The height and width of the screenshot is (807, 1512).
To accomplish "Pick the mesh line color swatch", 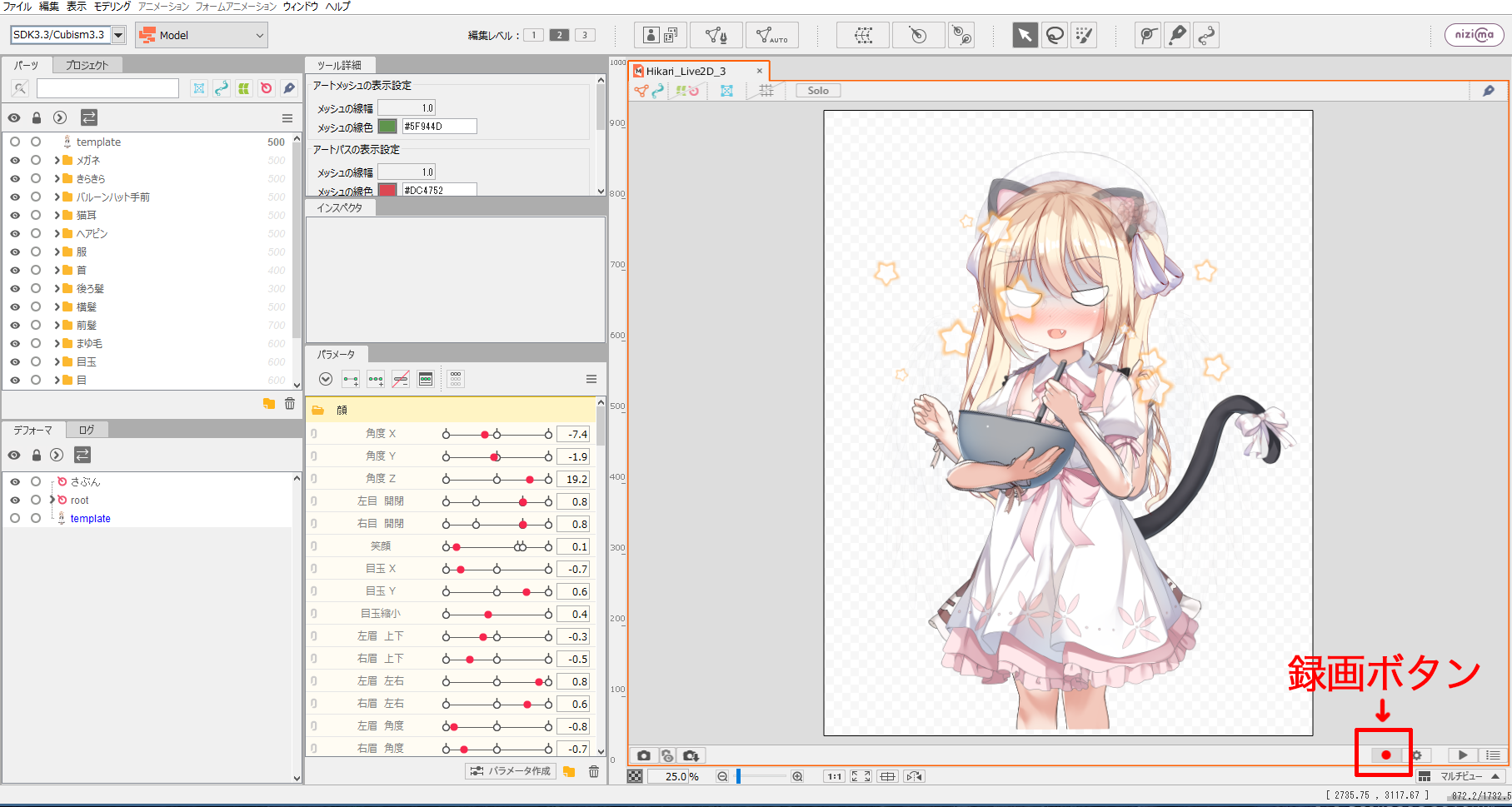I will click(x=387, y=127).
